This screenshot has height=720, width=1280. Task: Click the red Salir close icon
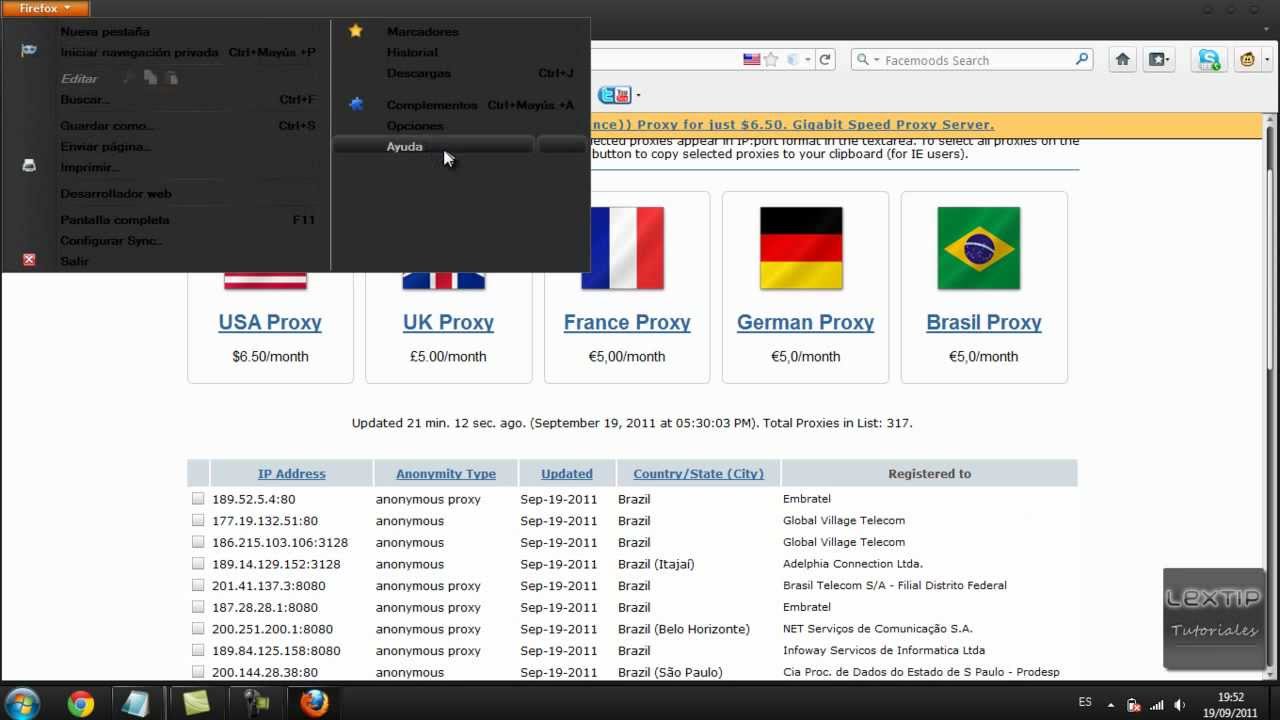29,260
